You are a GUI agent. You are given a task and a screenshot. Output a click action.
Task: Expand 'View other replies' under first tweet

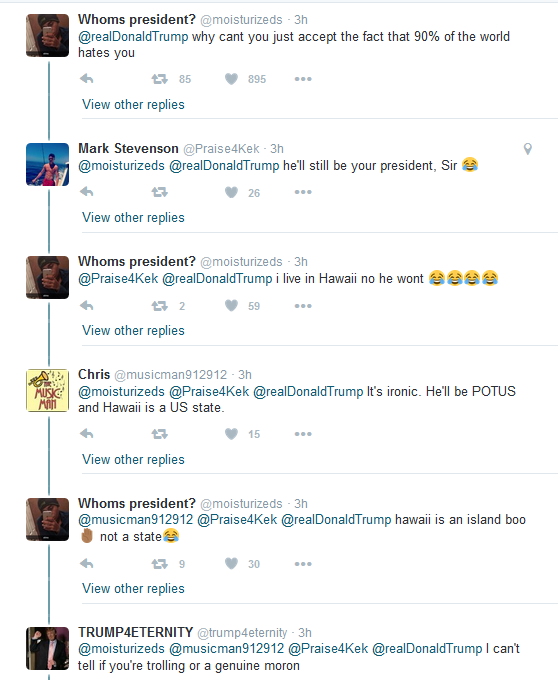(x=133, y=105)
